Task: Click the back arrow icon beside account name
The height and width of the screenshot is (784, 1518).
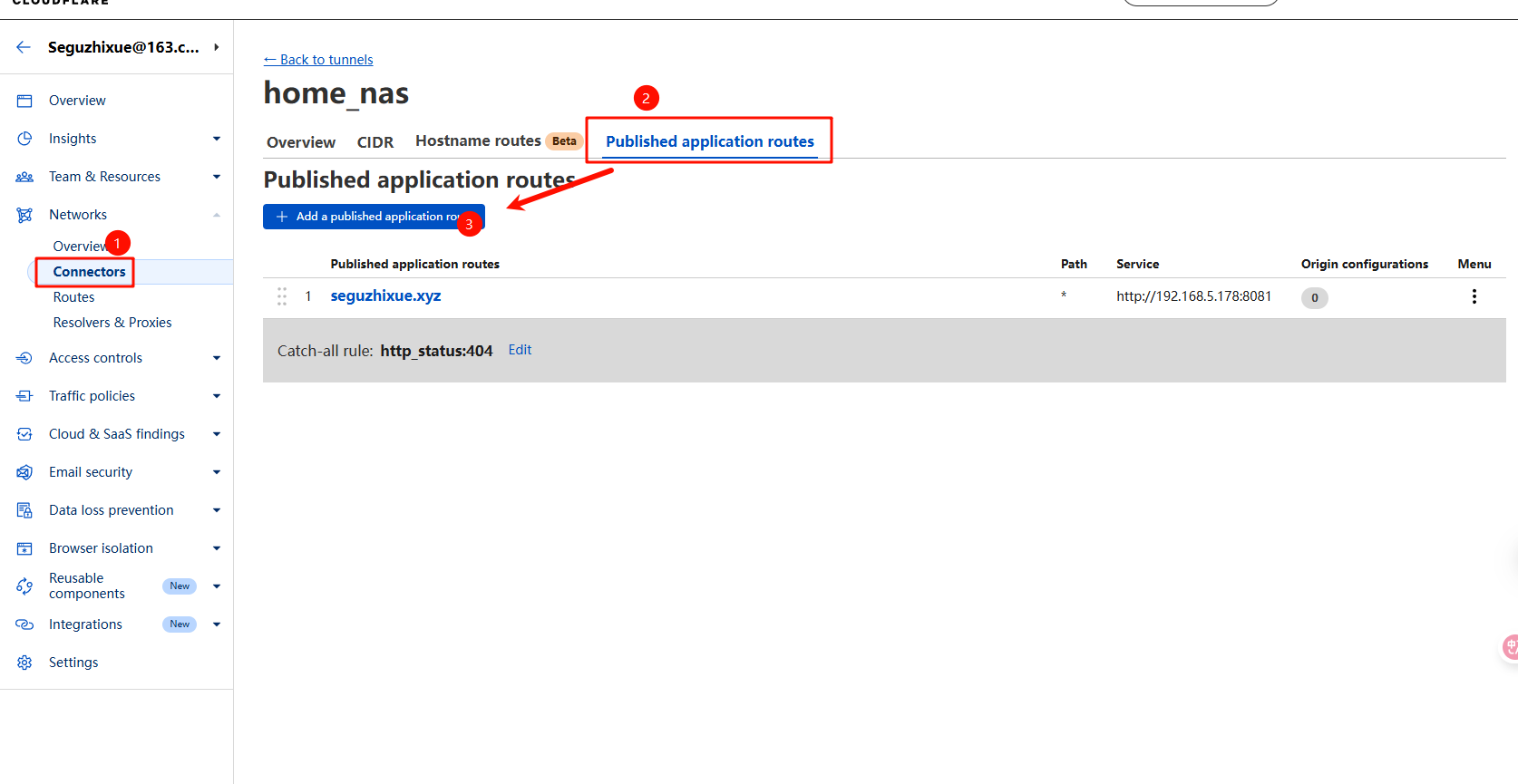Action: click(x=24, y=47)
